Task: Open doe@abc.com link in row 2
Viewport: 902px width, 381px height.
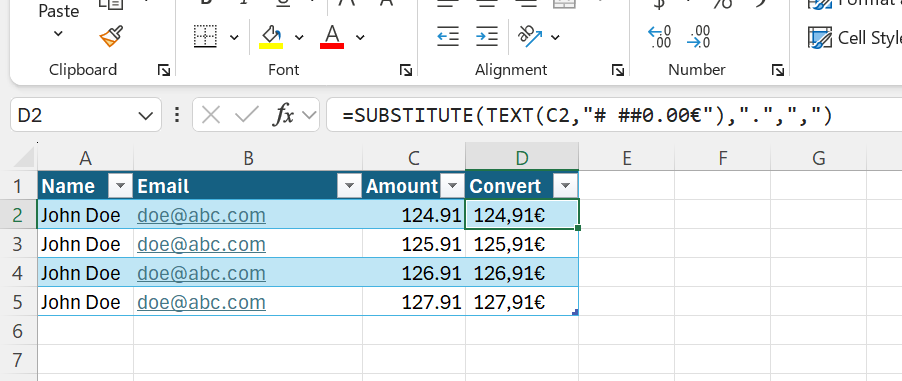Action: [x=201, y=215]
